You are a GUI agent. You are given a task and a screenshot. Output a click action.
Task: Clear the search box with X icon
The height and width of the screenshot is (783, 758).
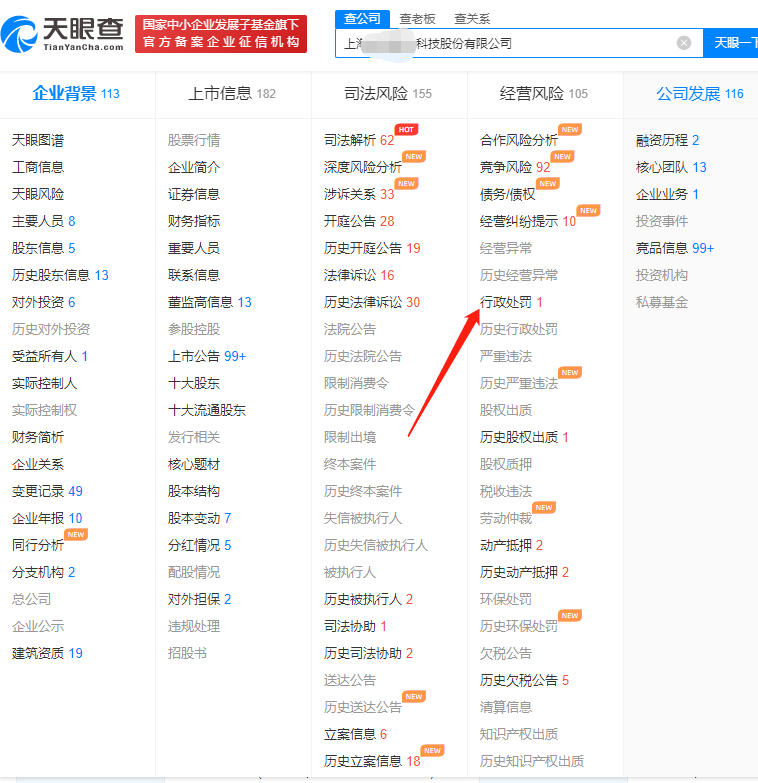point(684,43)
